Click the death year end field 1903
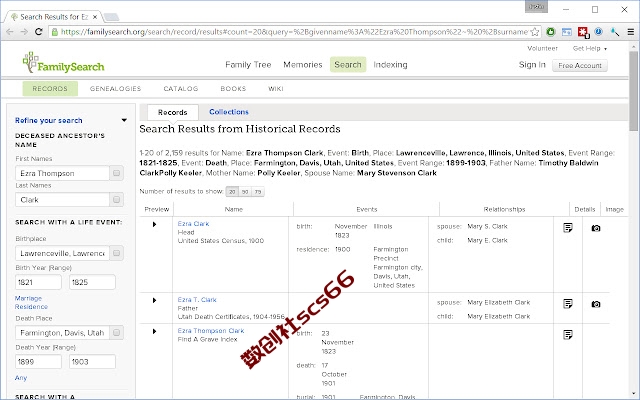 92,362
